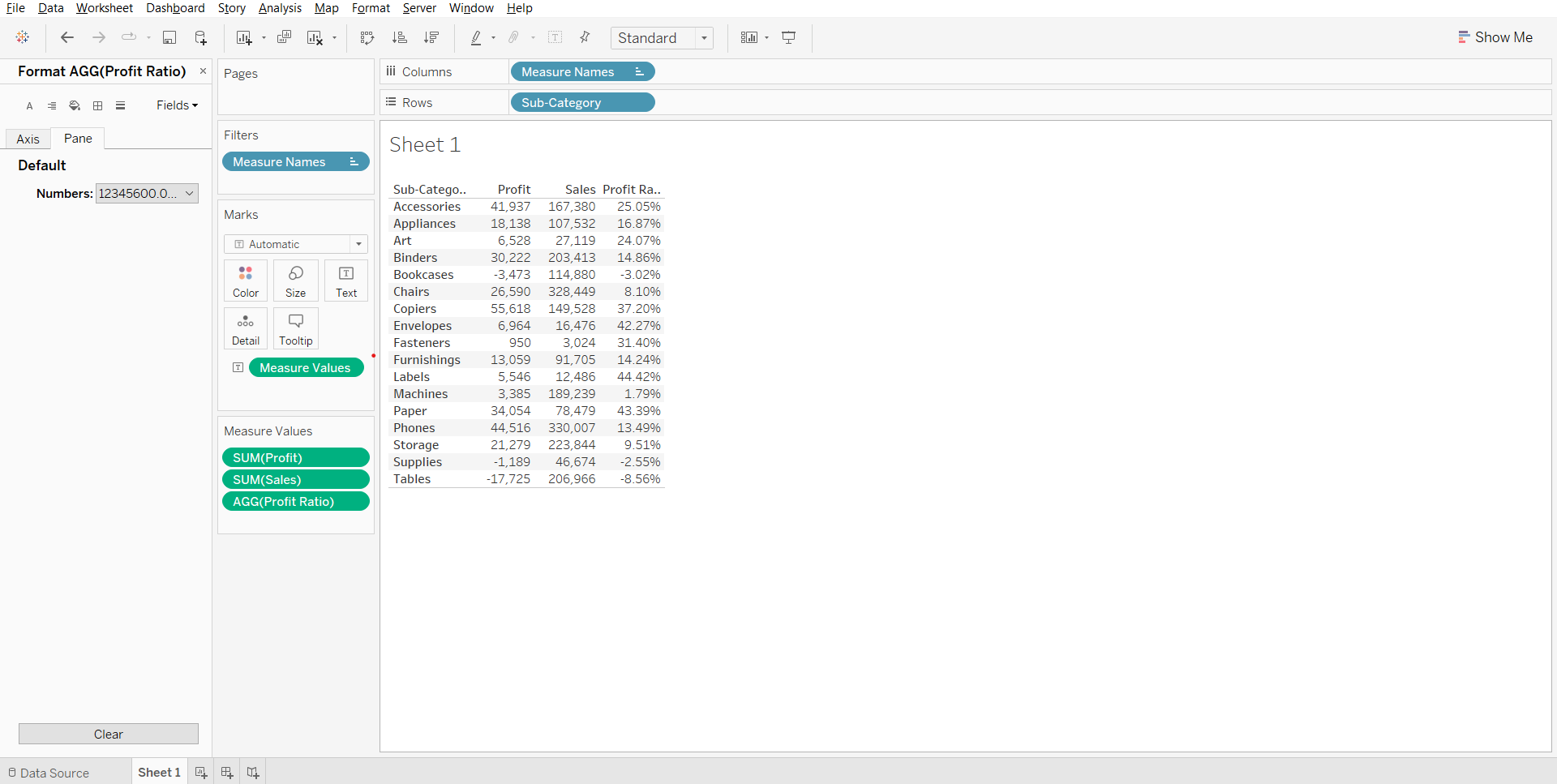Click the Color card in Marks
The image size is (1557, 784).
(x=246, y=281)
